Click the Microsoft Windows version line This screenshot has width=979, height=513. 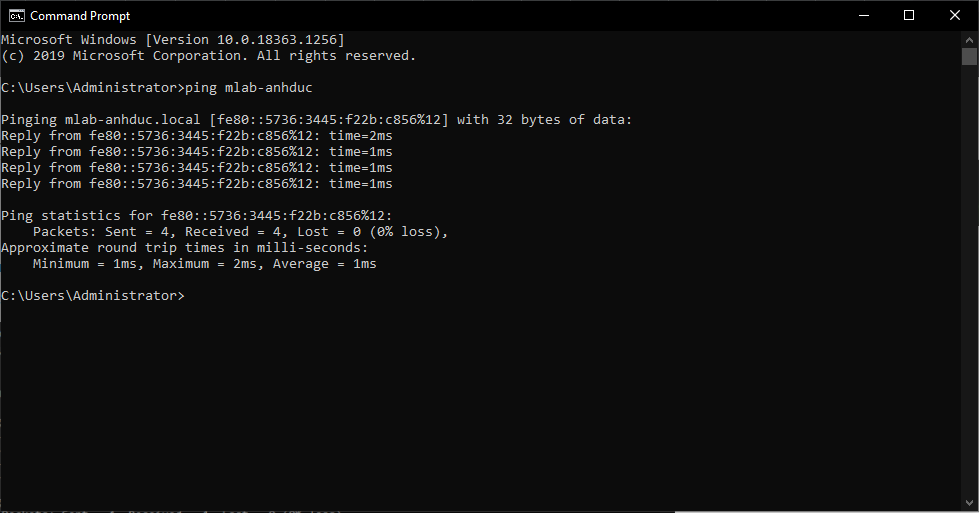coord(173,39)
